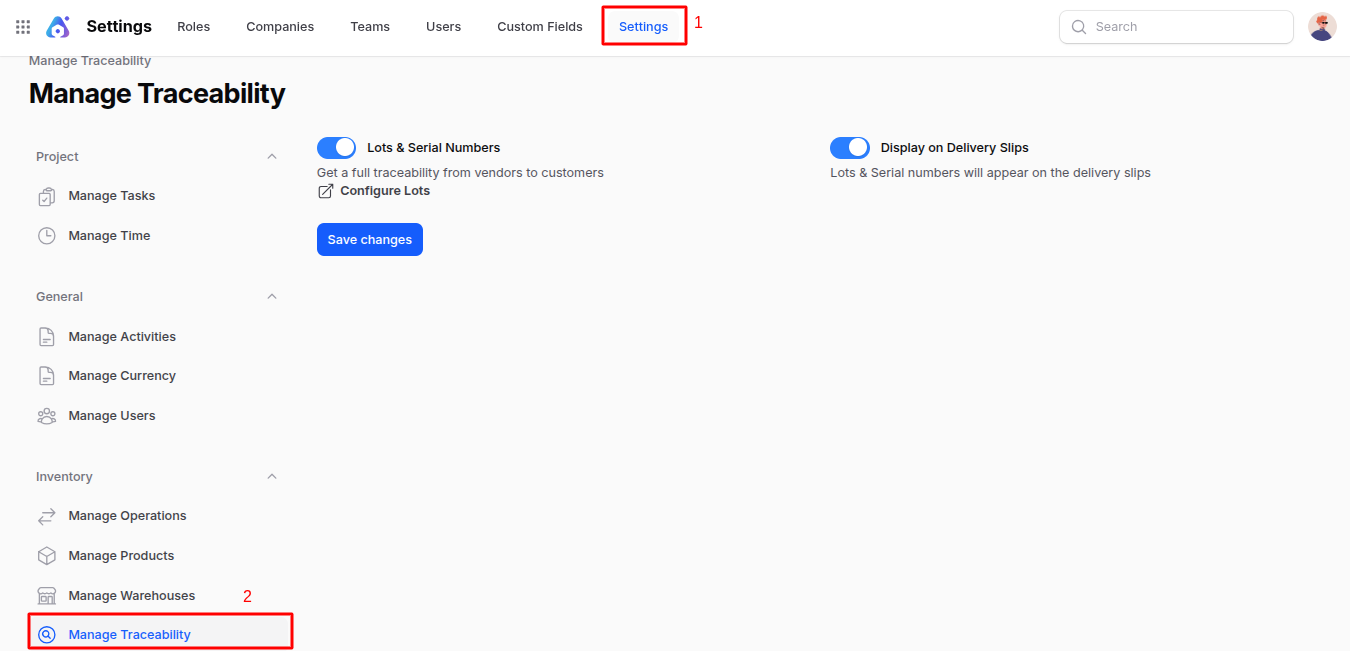The height and width of the screenshot is (651, 1350).
Task: Click the Manage Operations arrows icon
Action: point(46,516)
